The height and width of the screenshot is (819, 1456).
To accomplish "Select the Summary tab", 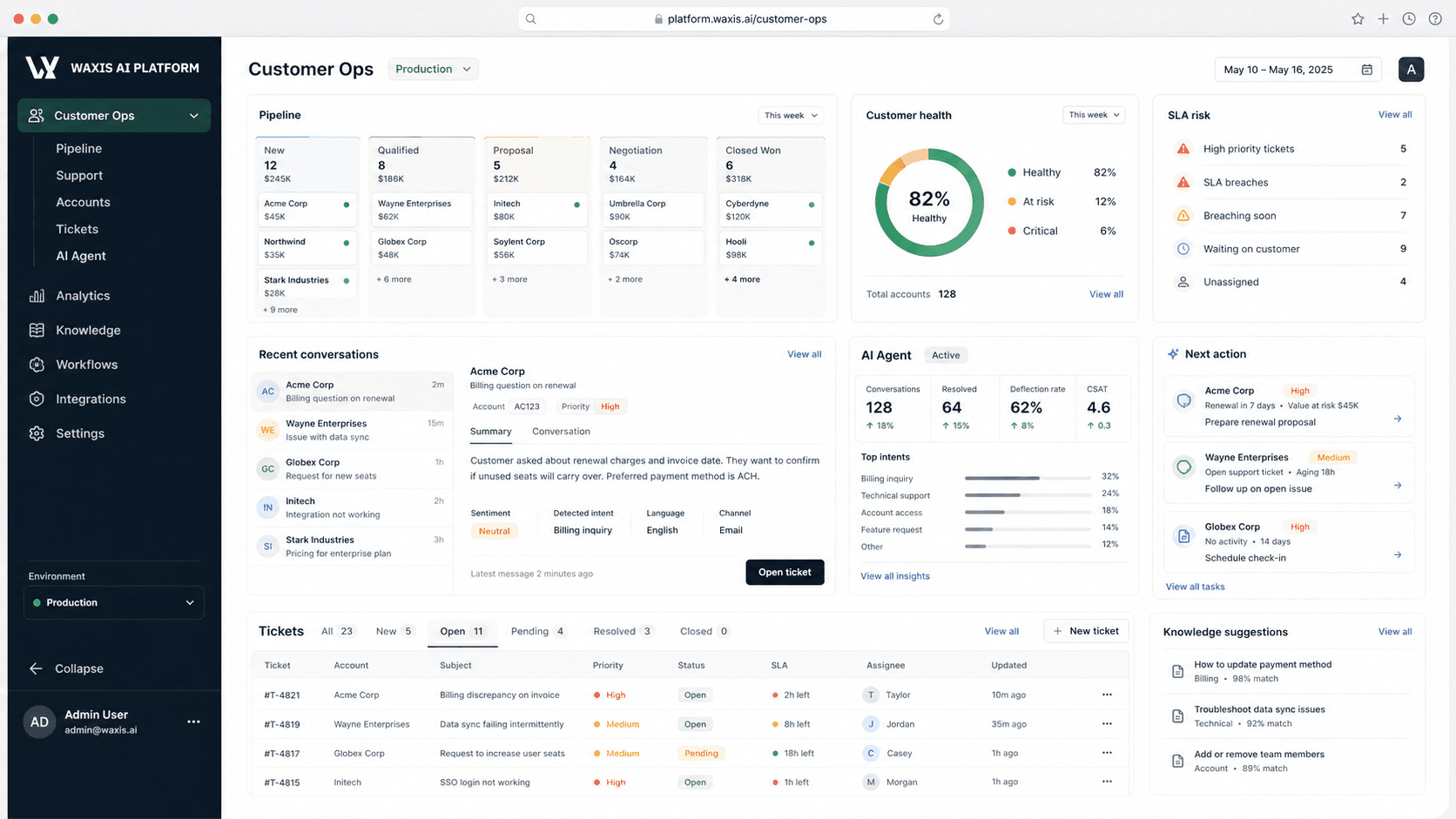I will (x=491, y=432).
